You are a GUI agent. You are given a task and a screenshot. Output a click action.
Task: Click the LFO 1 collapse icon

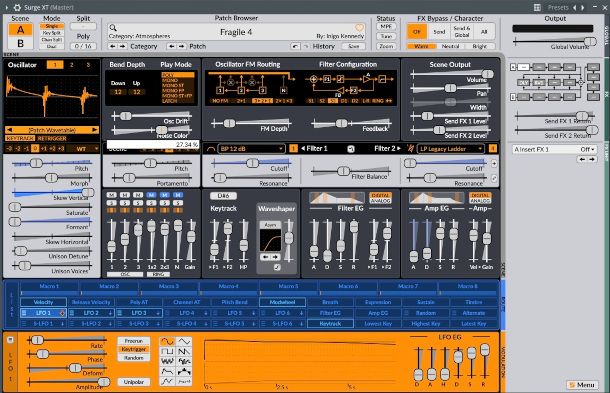10,340
